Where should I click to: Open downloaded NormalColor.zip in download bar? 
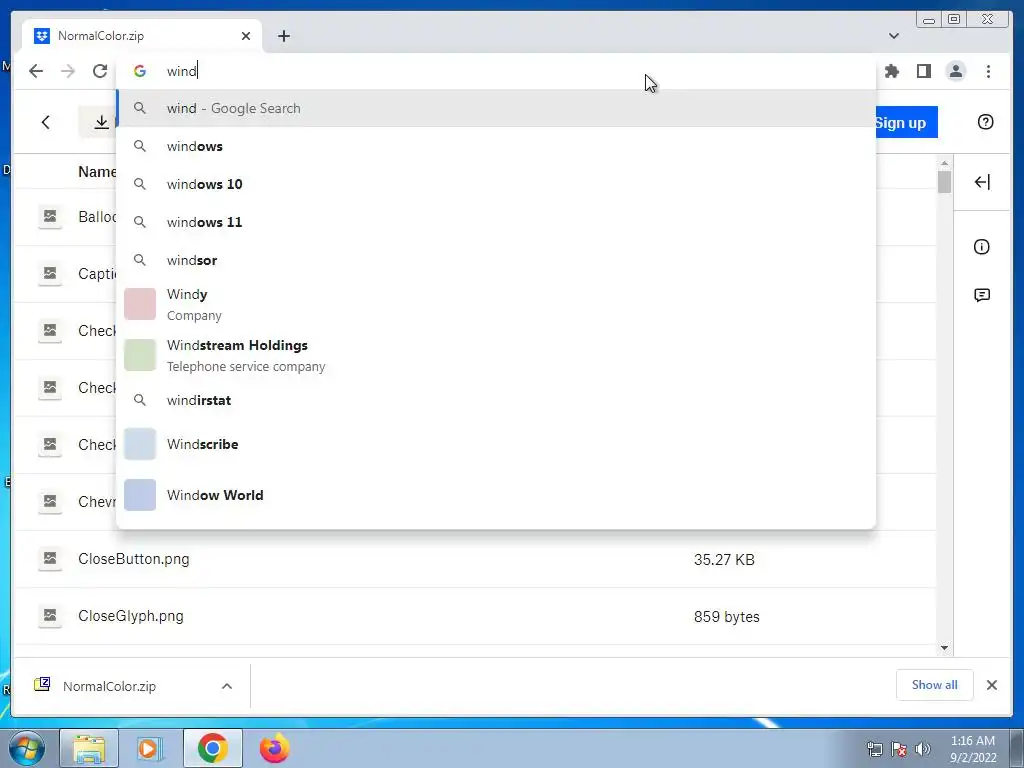[109, 686]
